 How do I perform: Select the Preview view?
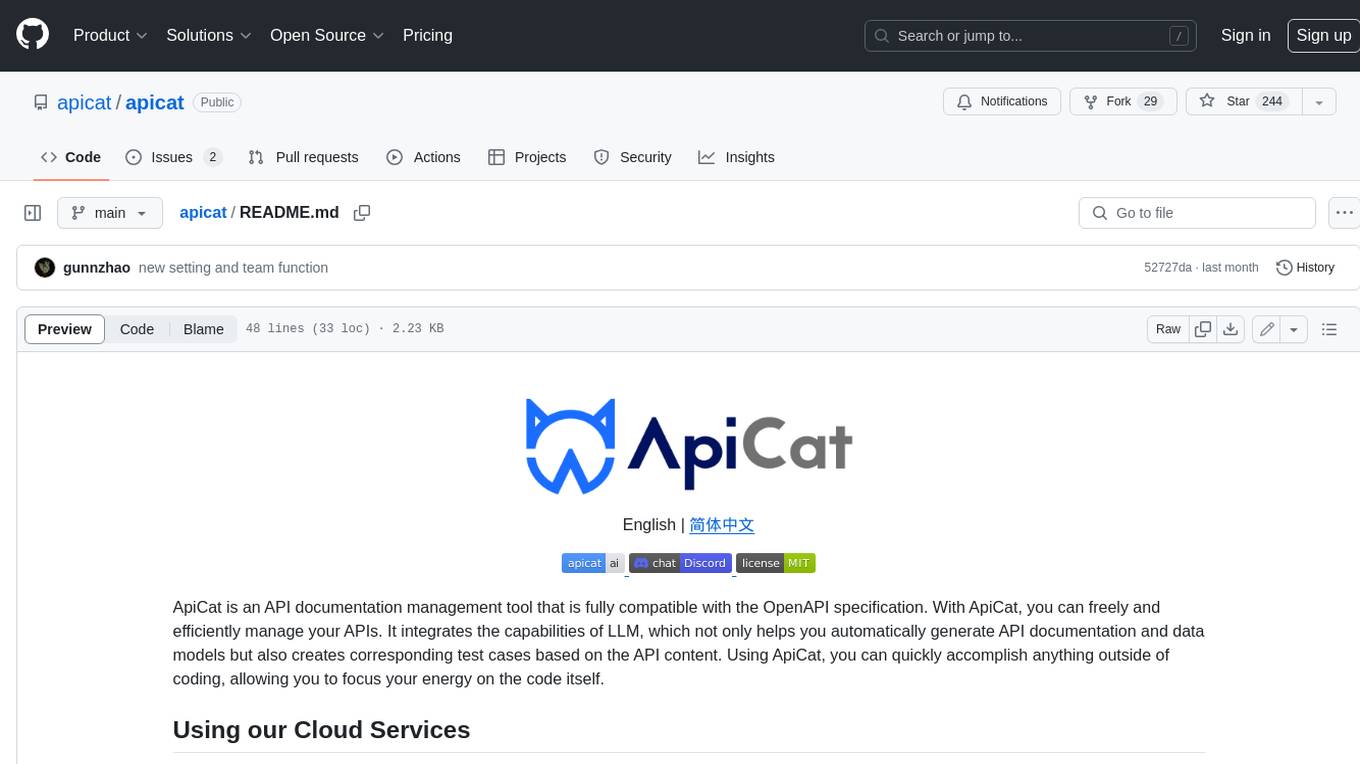(x=65, y=329)
